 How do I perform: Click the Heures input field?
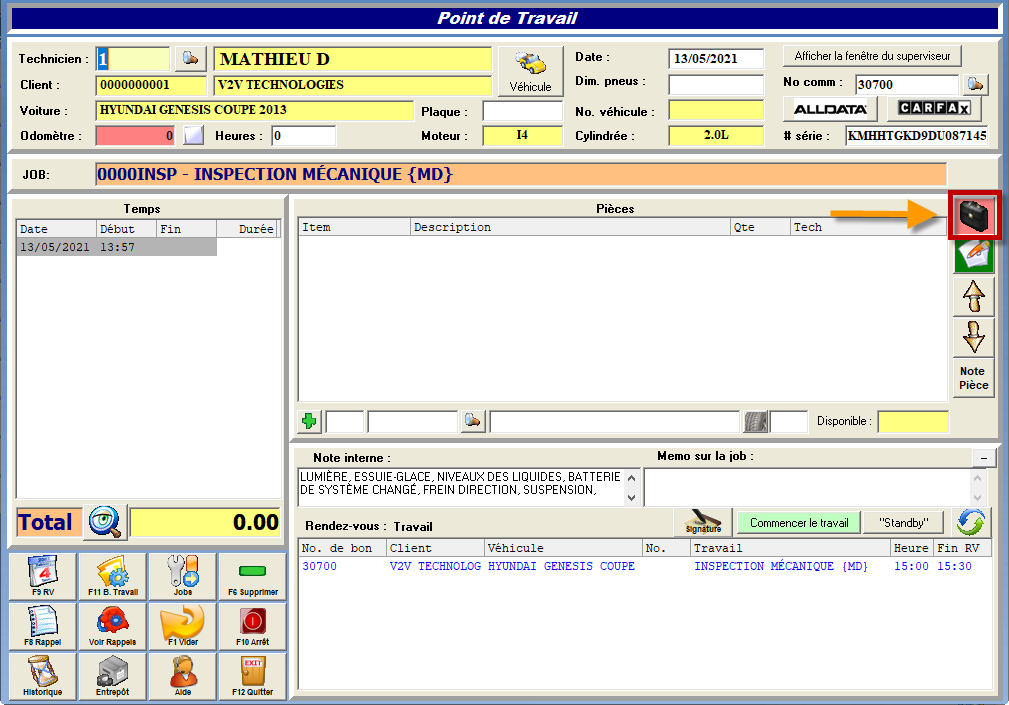coord(304,136)
